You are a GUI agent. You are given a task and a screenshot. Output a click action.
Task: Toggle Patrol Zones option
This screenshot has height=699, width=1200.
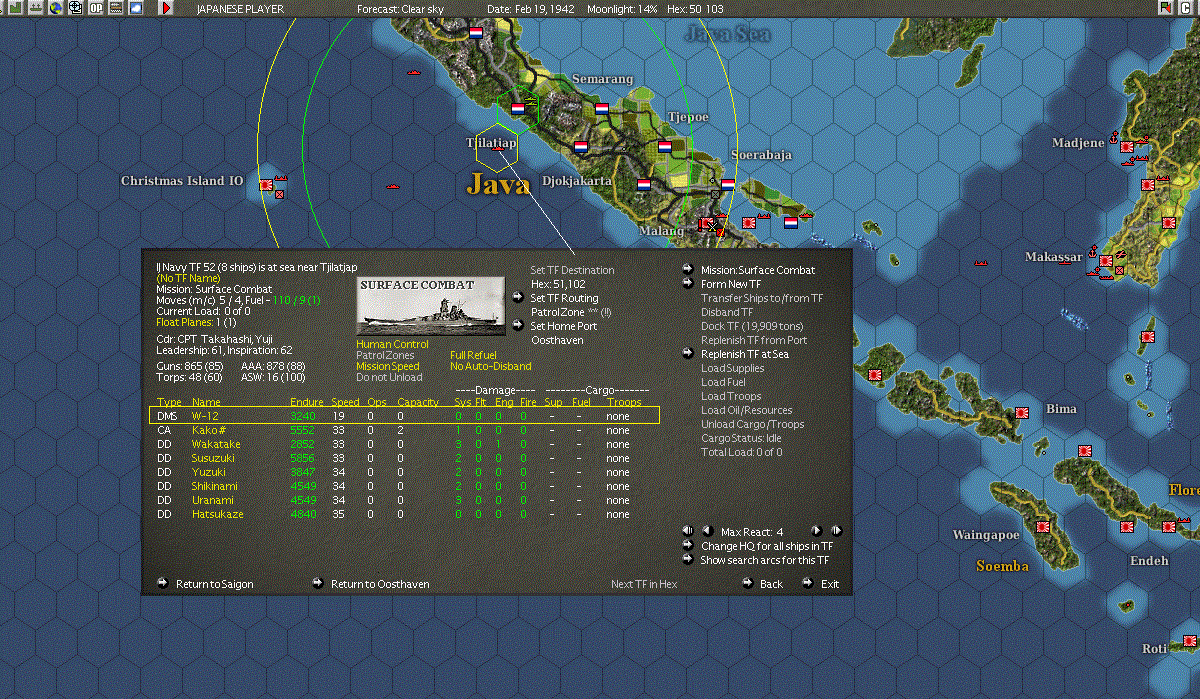pos(385,355)
